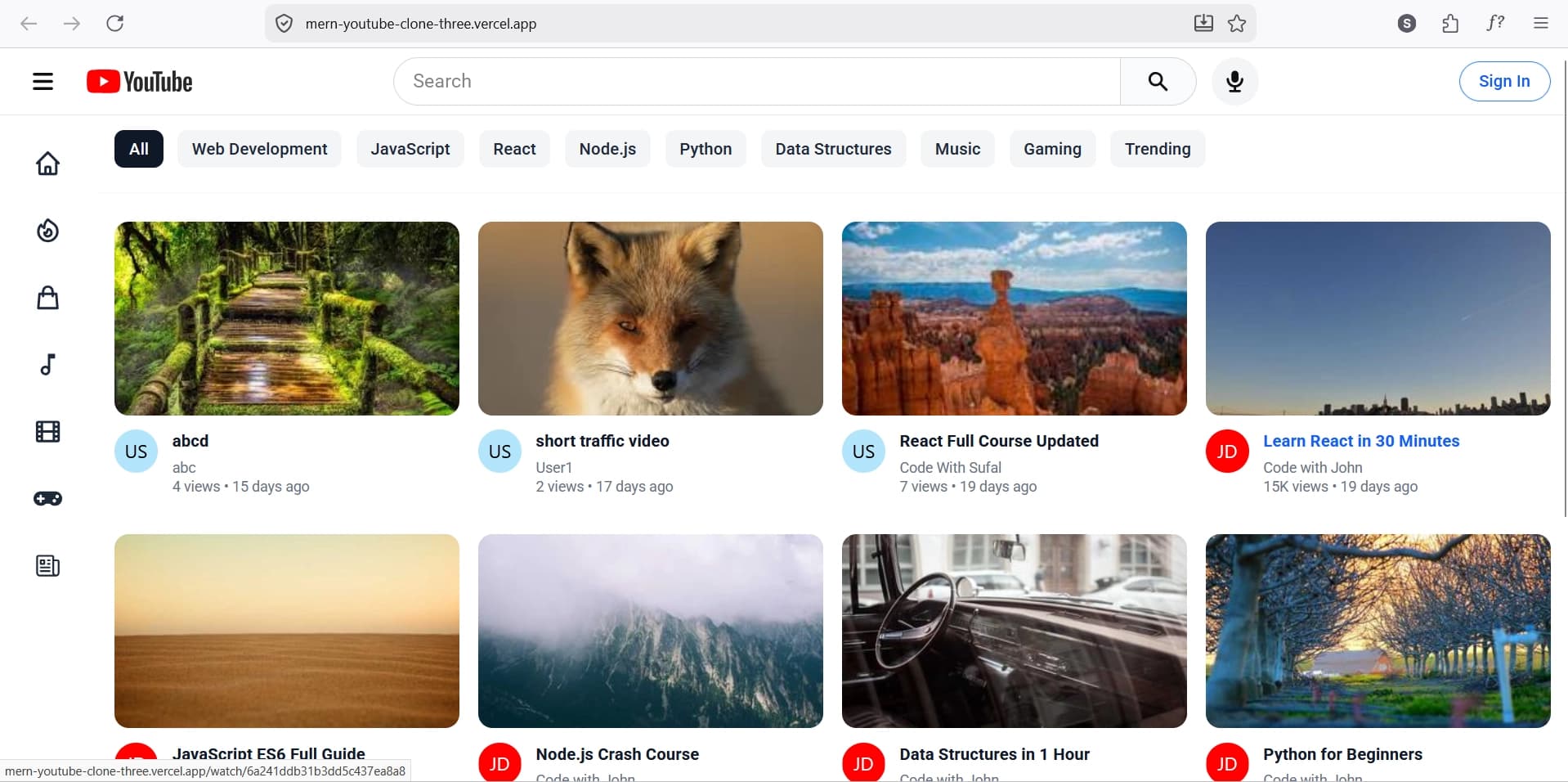Filter by React category

[514, 149]
